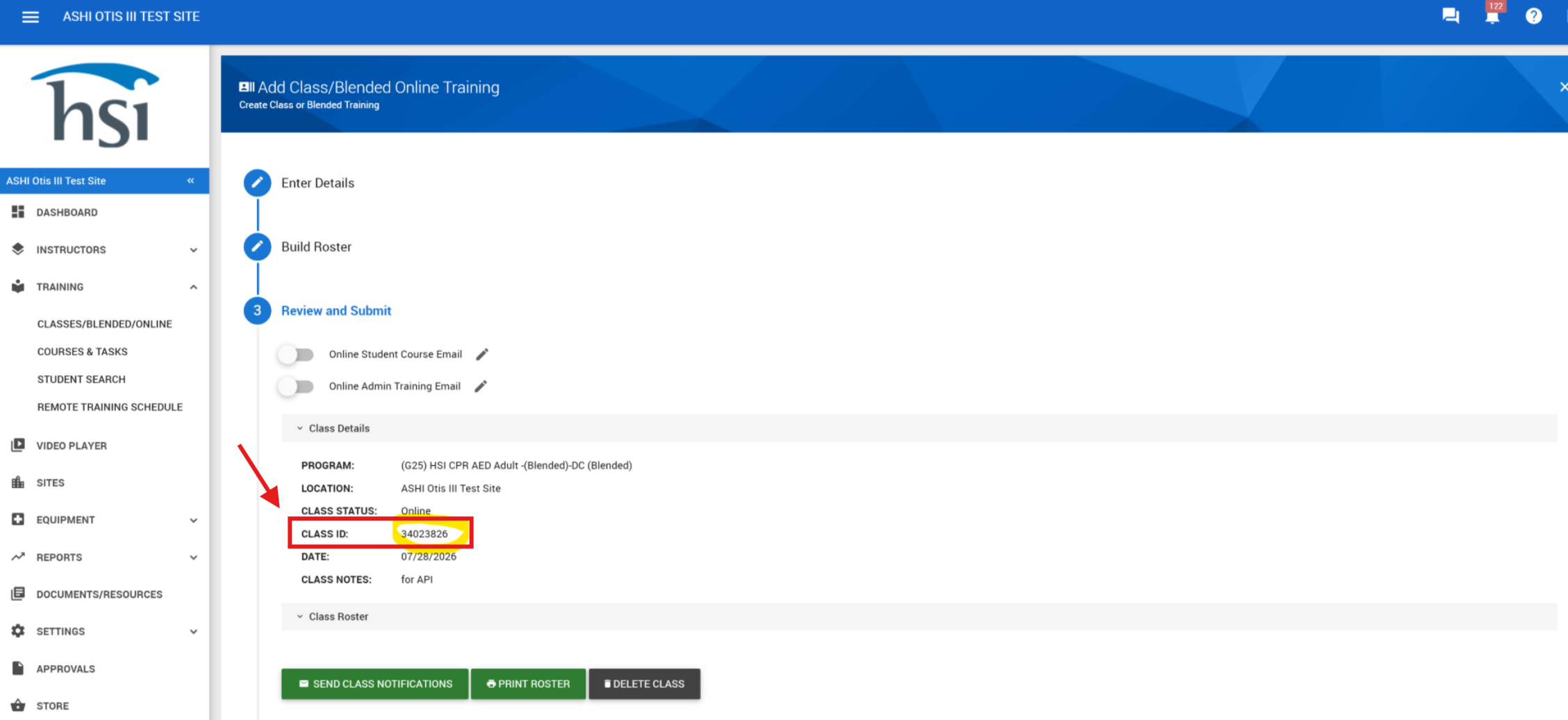Click the class date 07/28/2026
Viewport: 1568px width, 720px height.
pyautogui.click(x=429, y=557)
